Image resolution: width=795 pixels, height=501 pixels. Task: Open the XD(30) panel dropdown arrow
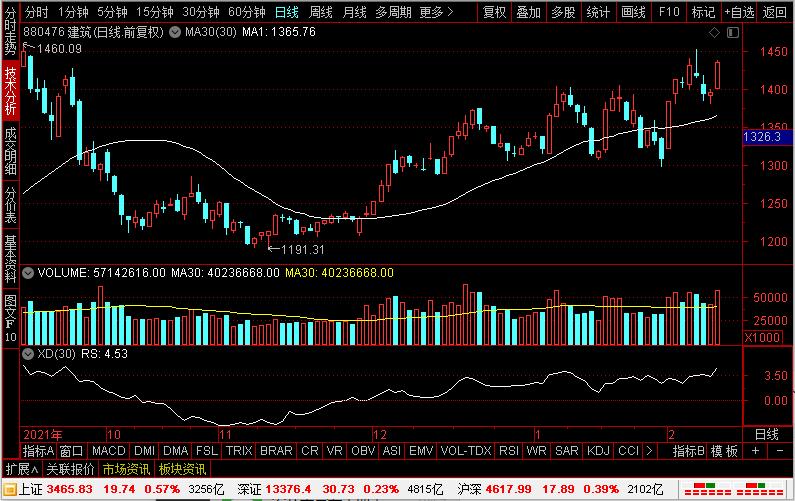coord(28,354)
